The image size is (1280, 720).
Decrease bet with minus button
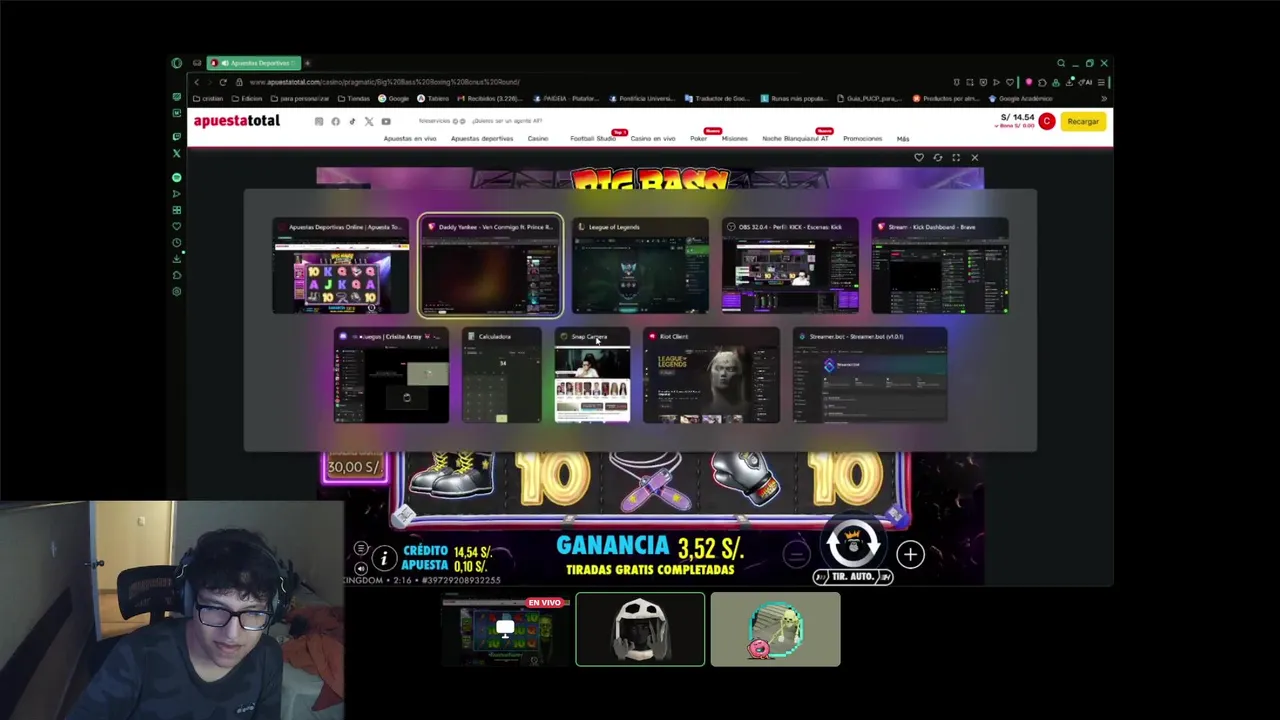point(796,554)
